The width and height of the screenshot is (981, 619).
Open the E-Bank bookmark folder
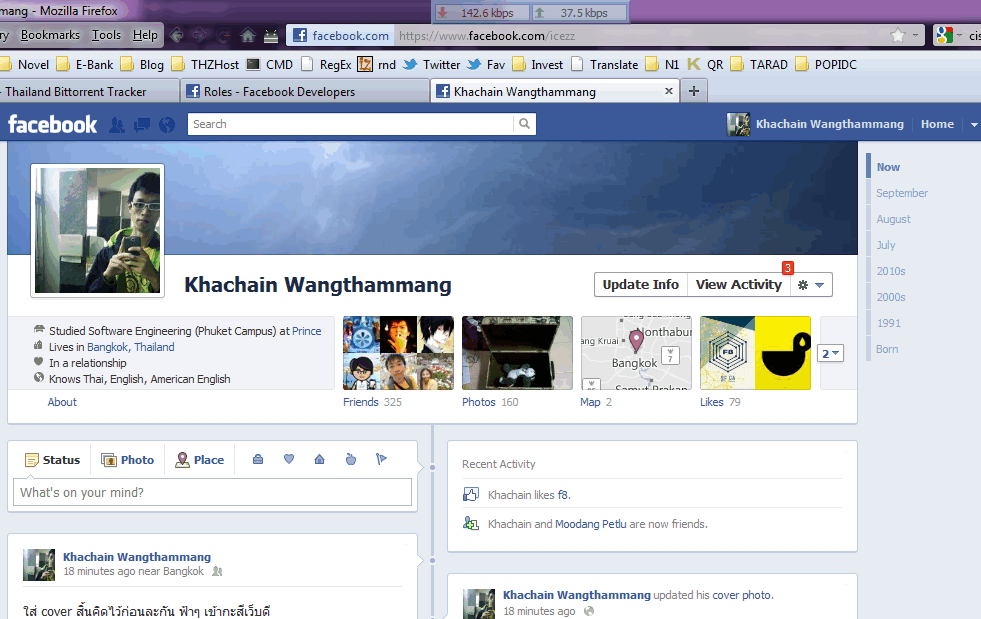pyautogui.click(x=85, y=64)
